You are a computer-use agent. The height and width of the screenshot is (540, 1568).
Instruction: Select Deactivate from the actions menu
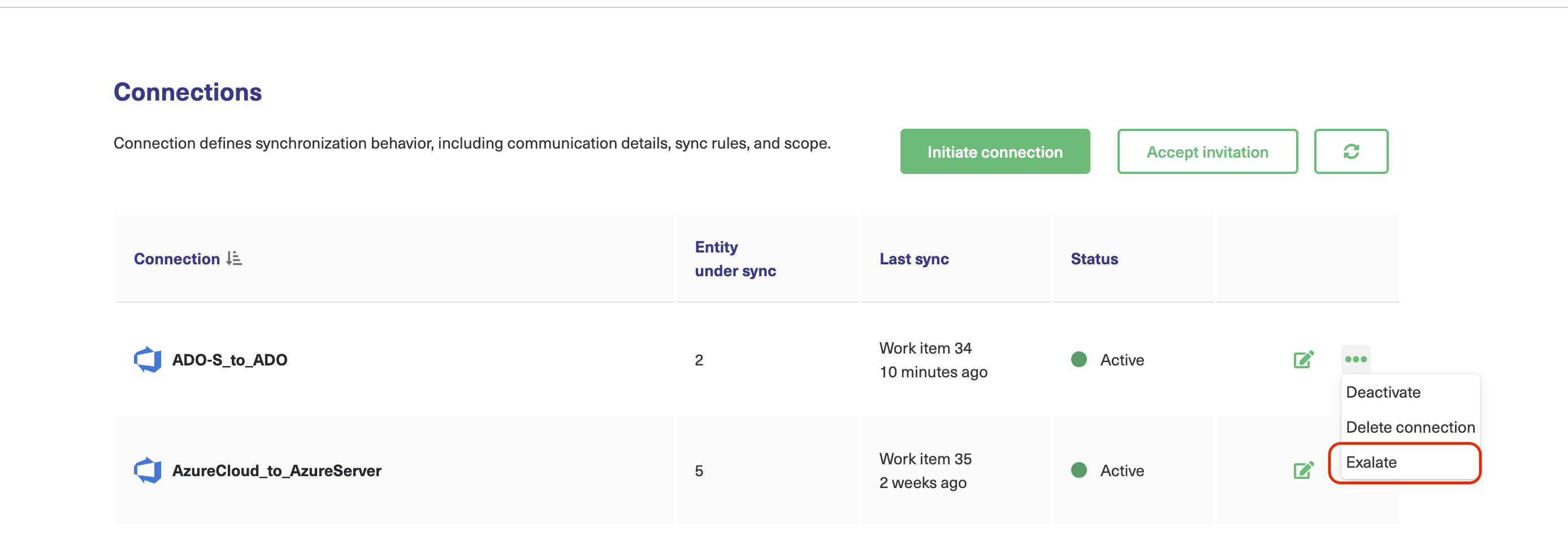(x=1383, y=392)
